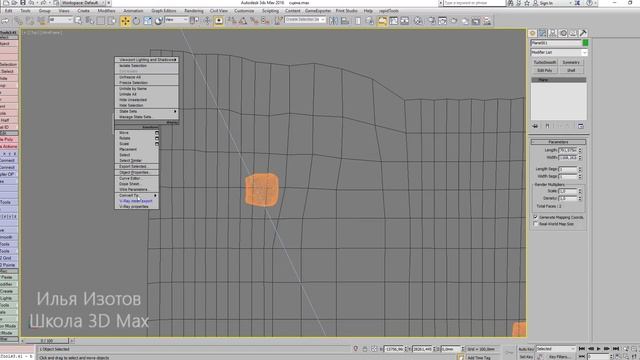The width and height of the screenshot is (640, 360).
Task: Open the Modify command panel tab
Action: 542,33
